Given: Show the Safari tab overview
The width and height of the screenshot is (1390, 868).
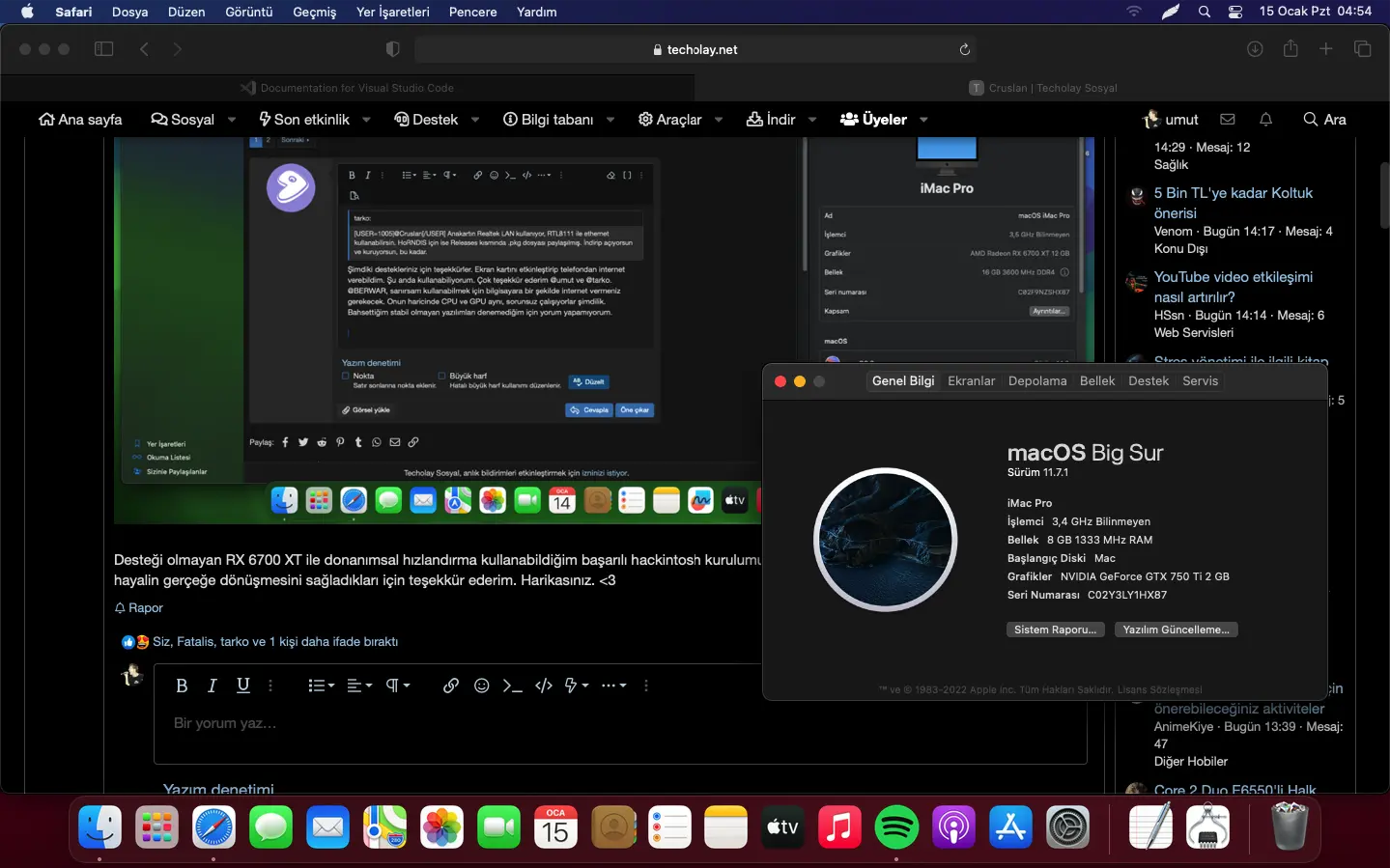Looking at the screenshot, I should 1363,49.
